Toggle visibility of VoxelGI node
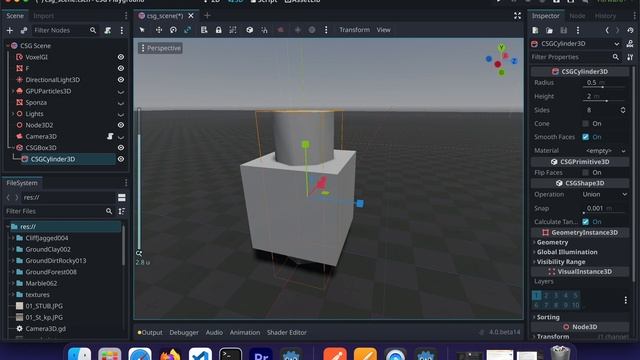Screen dimensions: 640x360 [121, 57]
